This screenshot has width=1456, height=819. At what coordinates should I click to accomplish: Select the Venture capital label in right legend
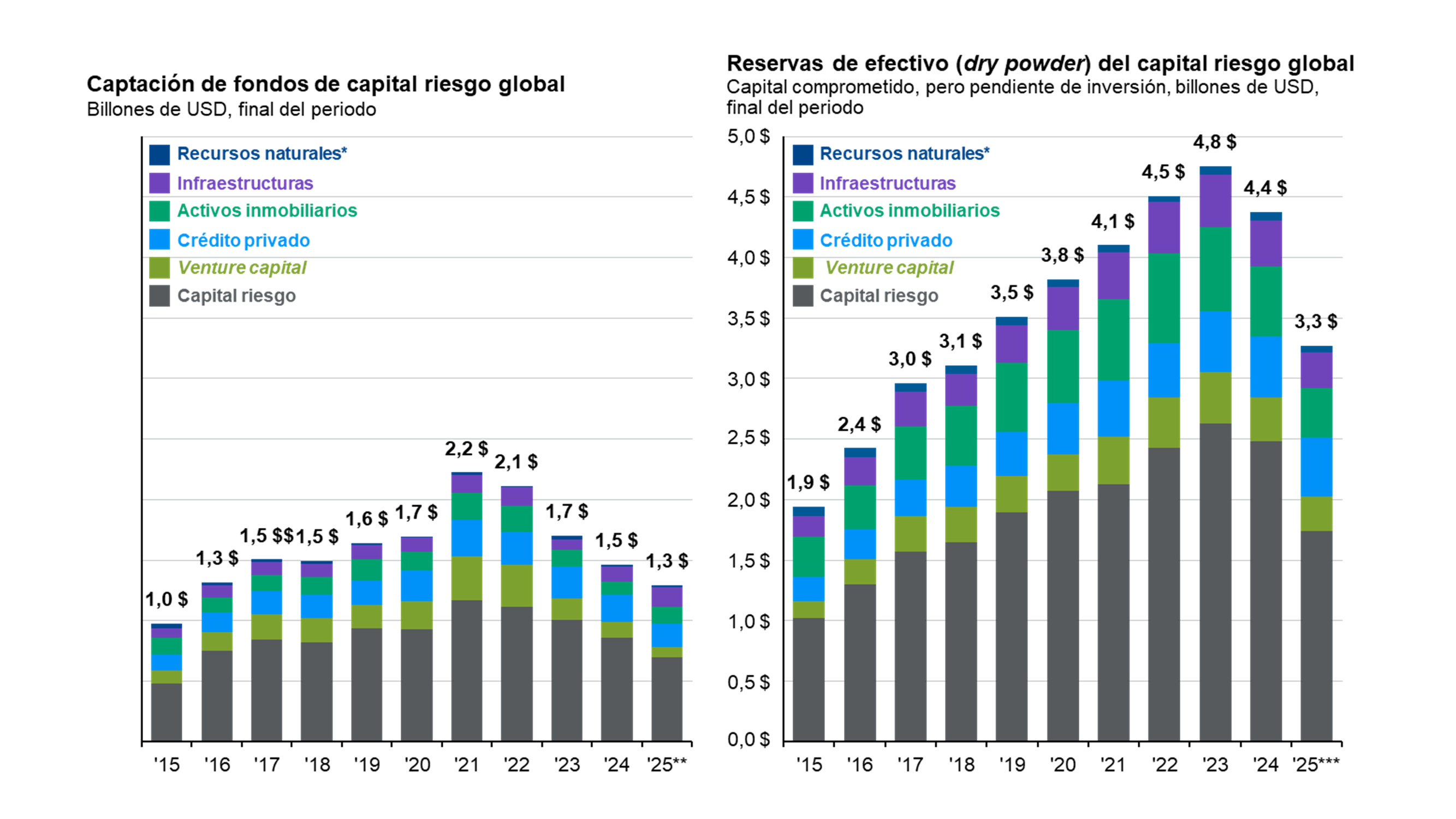tap(889, 268)
